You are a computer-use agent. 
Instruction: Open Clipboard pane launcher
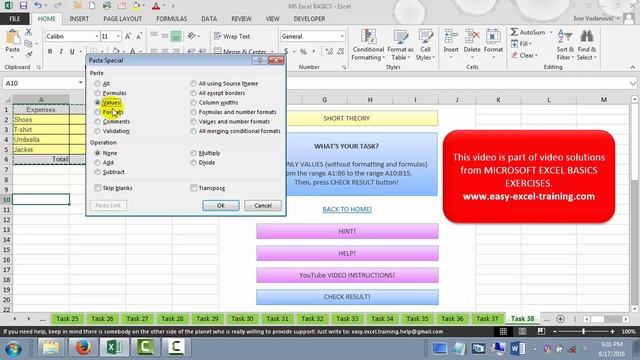39,67
